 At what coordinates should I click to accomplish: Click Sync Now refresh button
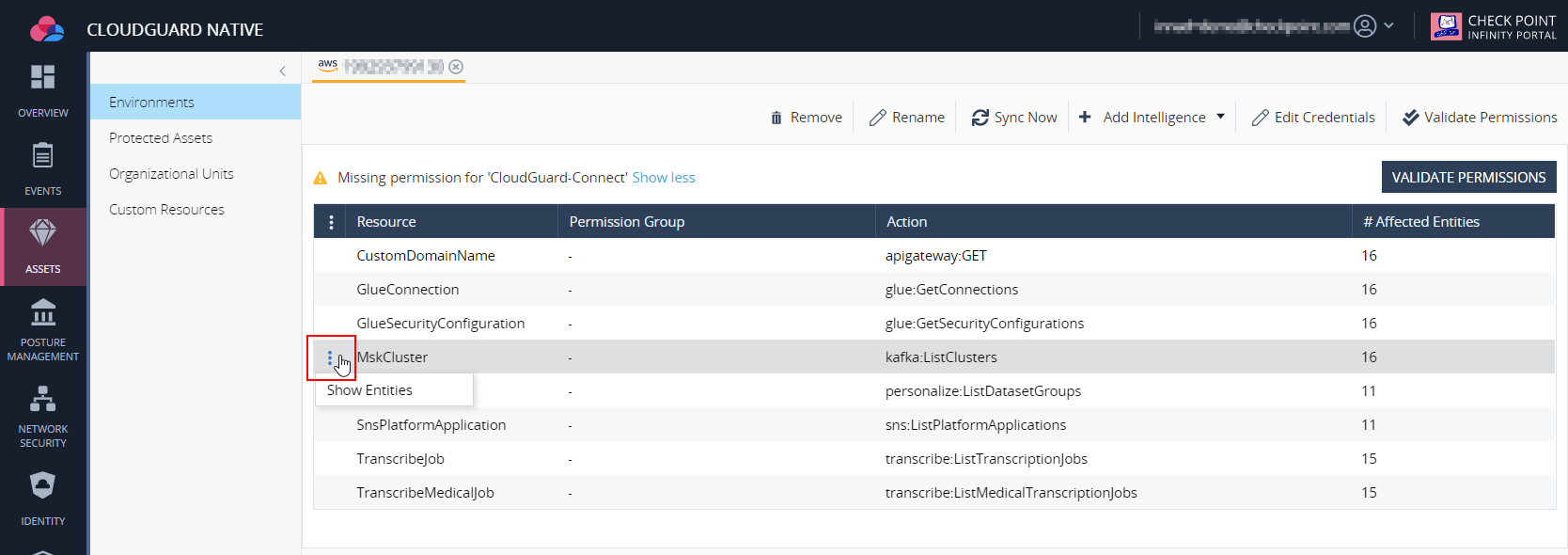(1014, 118)
